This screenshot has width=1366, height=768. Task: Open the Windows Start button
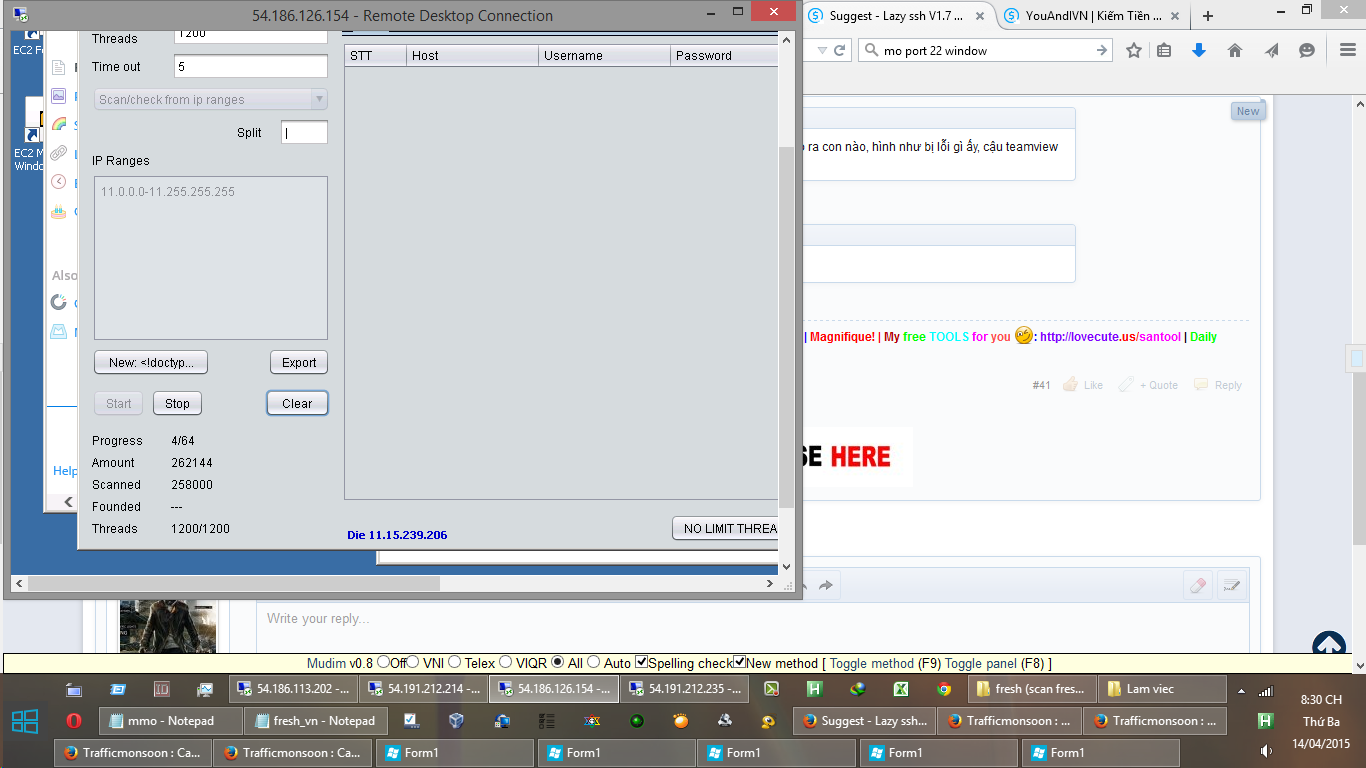pyautogui.click(x=25, y=721)
